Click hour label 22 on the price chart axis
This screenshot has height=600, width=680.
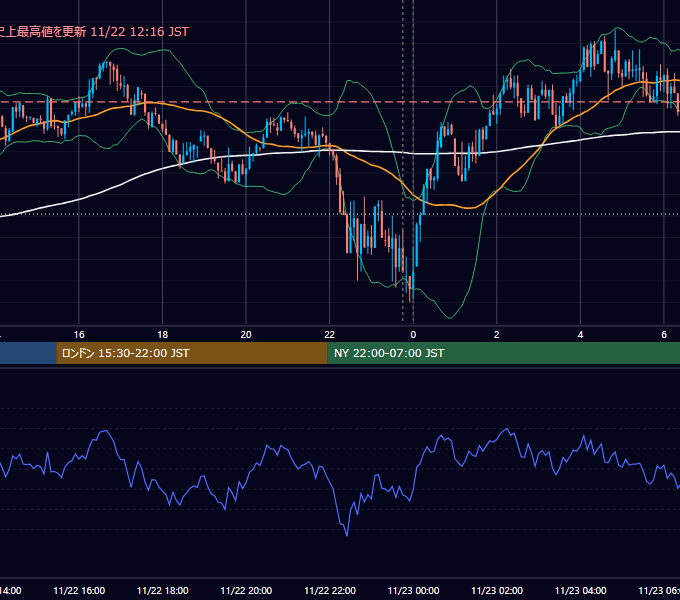(x=330, y=335)
